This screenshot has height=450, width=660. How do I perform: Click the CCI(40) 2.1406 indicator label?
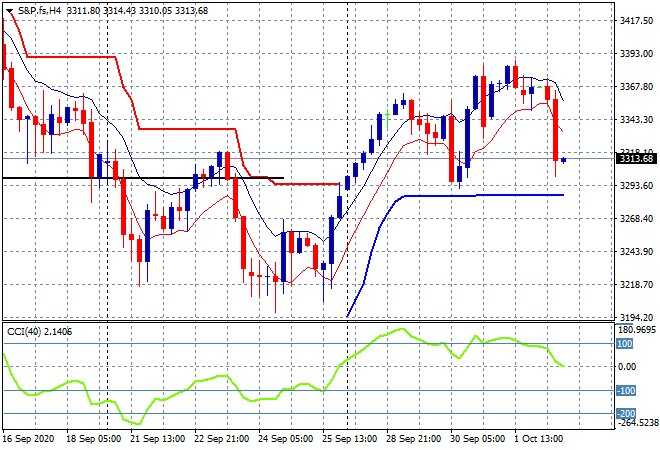[40, 332]
